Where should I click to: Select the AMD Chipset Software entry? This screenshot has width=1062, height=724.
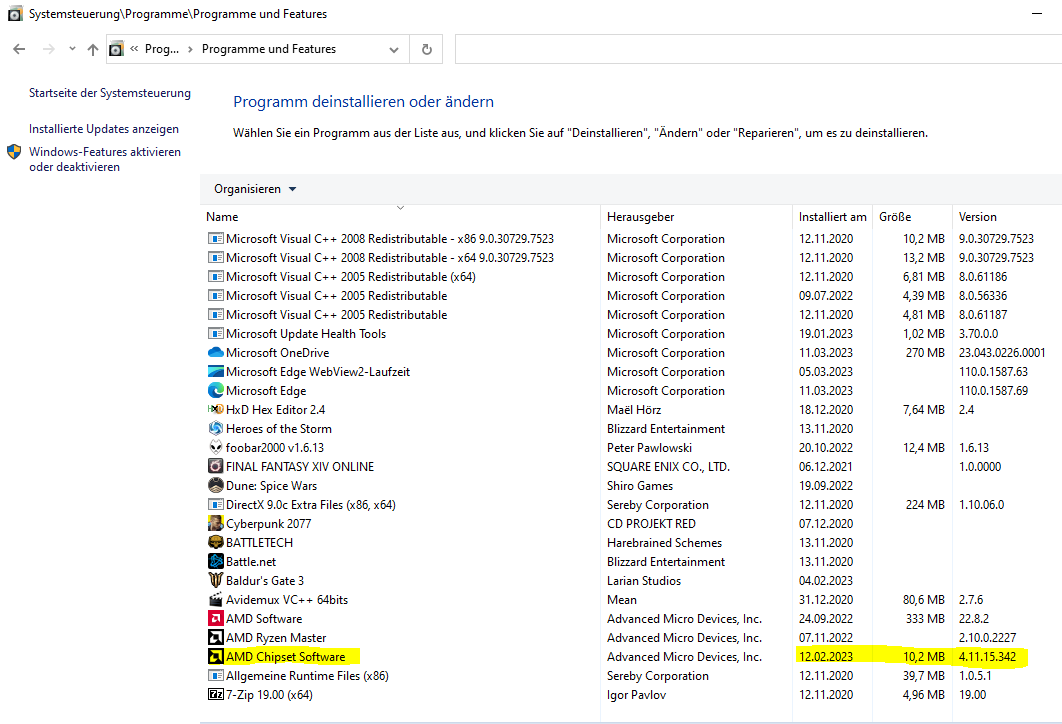[631, 656]
